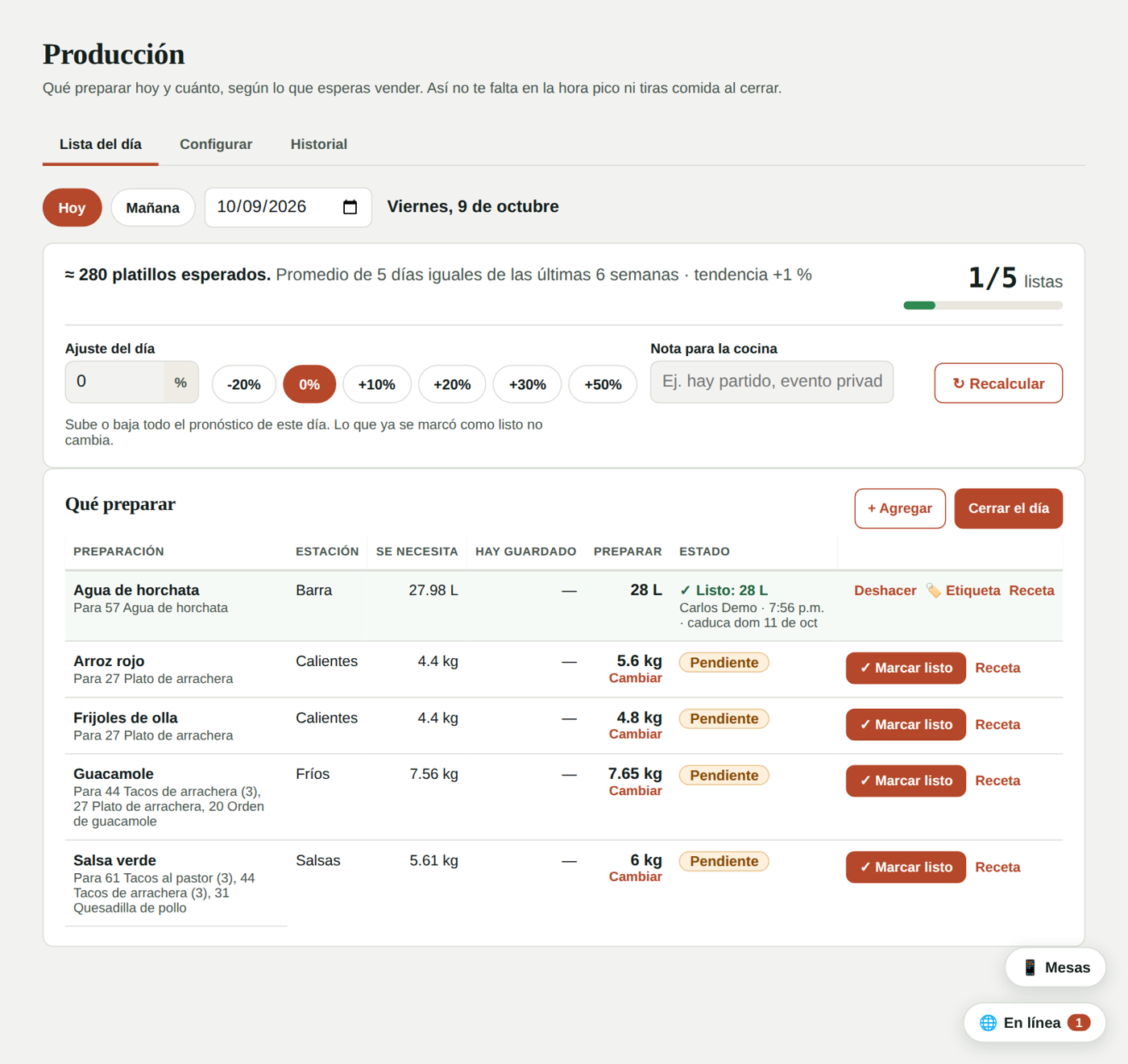Apply the +10% adjustment preset
This screenshot has width=1128, height=1064.
[x=377, y=384]
